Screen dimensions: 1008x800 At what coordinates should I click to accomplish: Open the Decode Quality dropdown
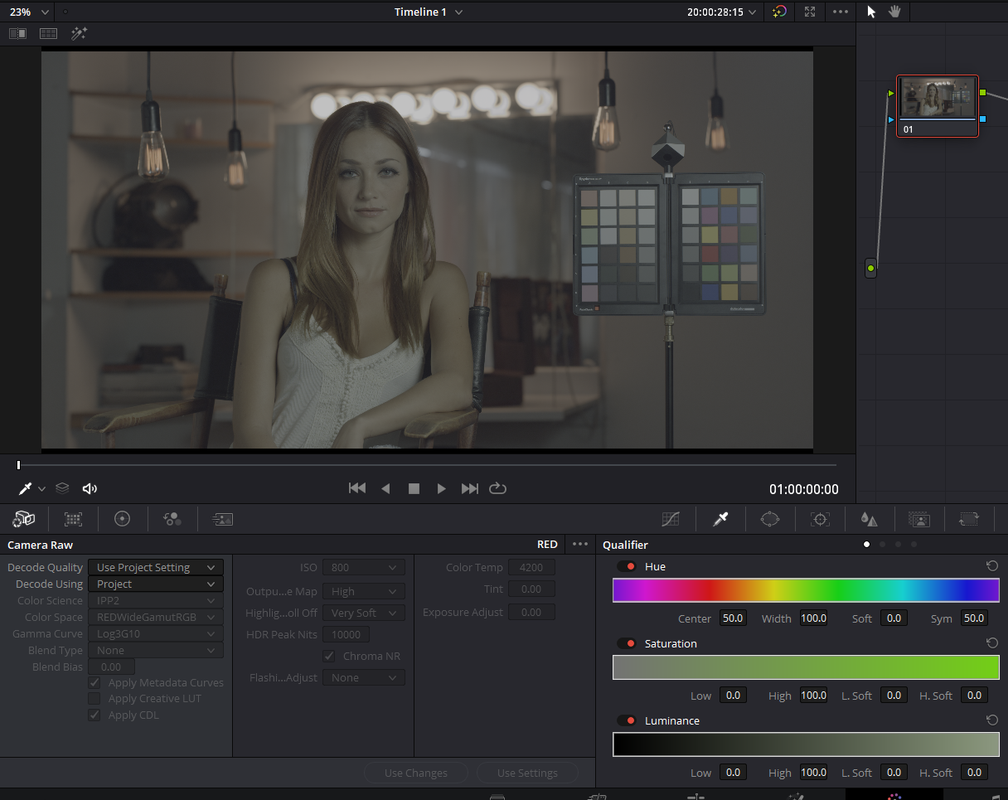click(156, 567)
